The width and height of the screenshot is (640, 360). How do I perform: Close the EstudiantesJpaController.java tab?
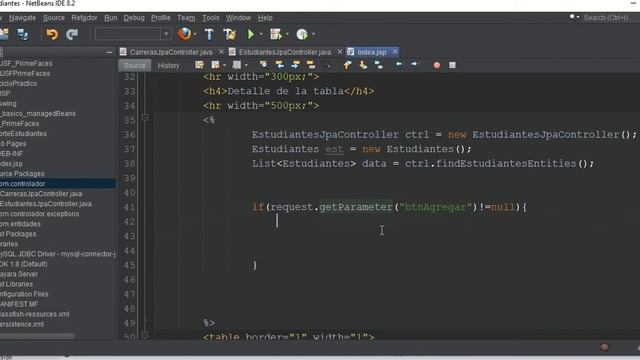click(339, 52)
